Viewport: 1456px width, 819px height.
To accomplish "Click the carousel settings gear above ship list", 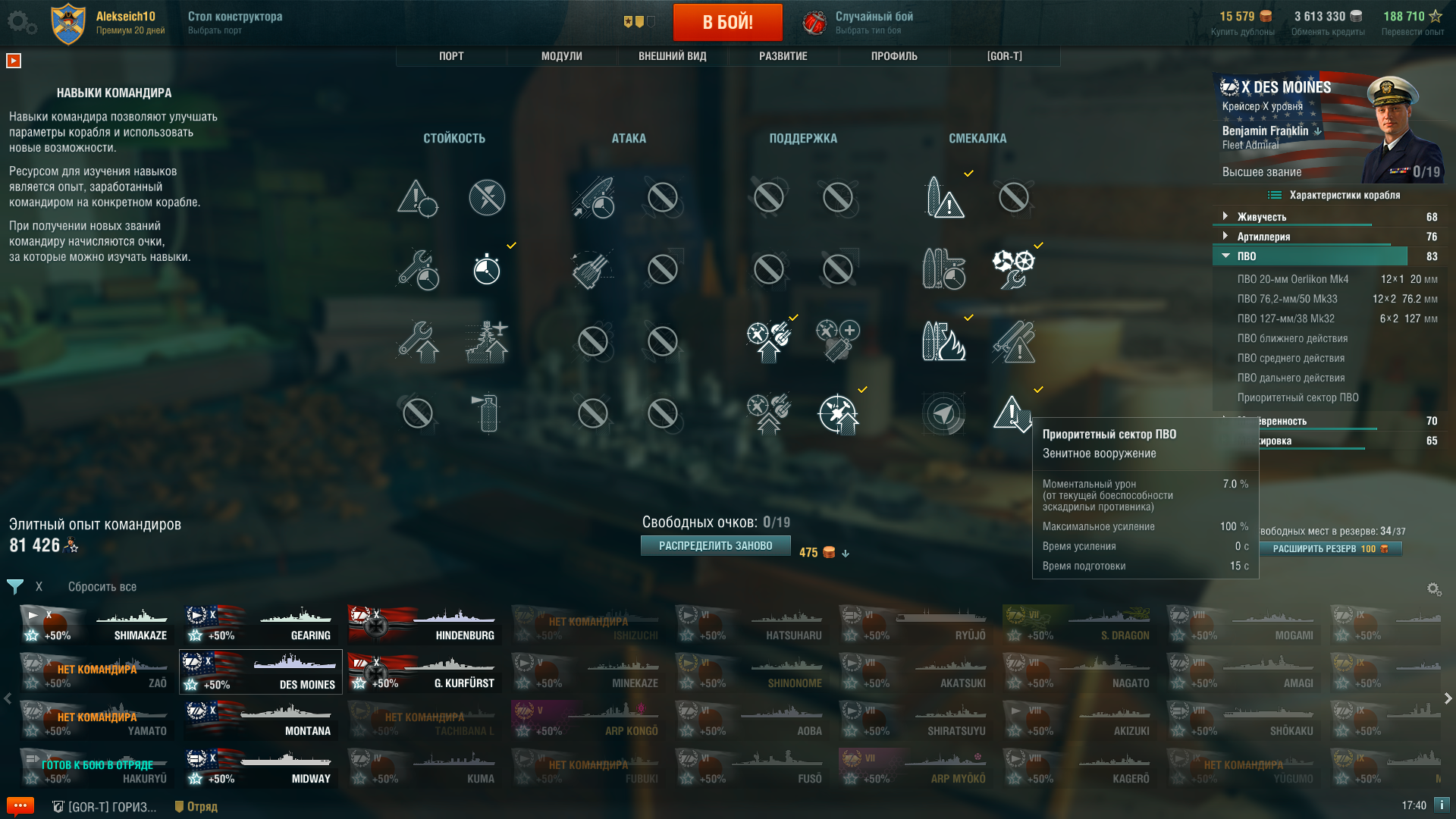I will coord(1433,589).
